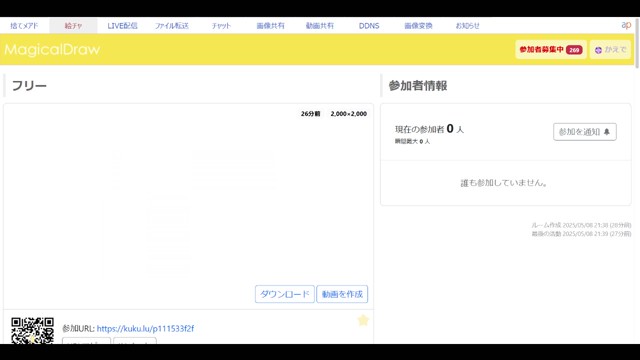The height and width of the screenshot is (360, 640).
Task: Open the かえで user button
Action: coord(610,50)
